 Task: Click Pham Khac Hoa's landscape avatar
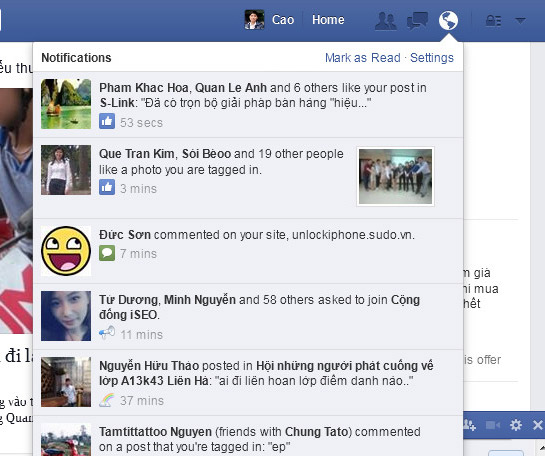[66, 104]
